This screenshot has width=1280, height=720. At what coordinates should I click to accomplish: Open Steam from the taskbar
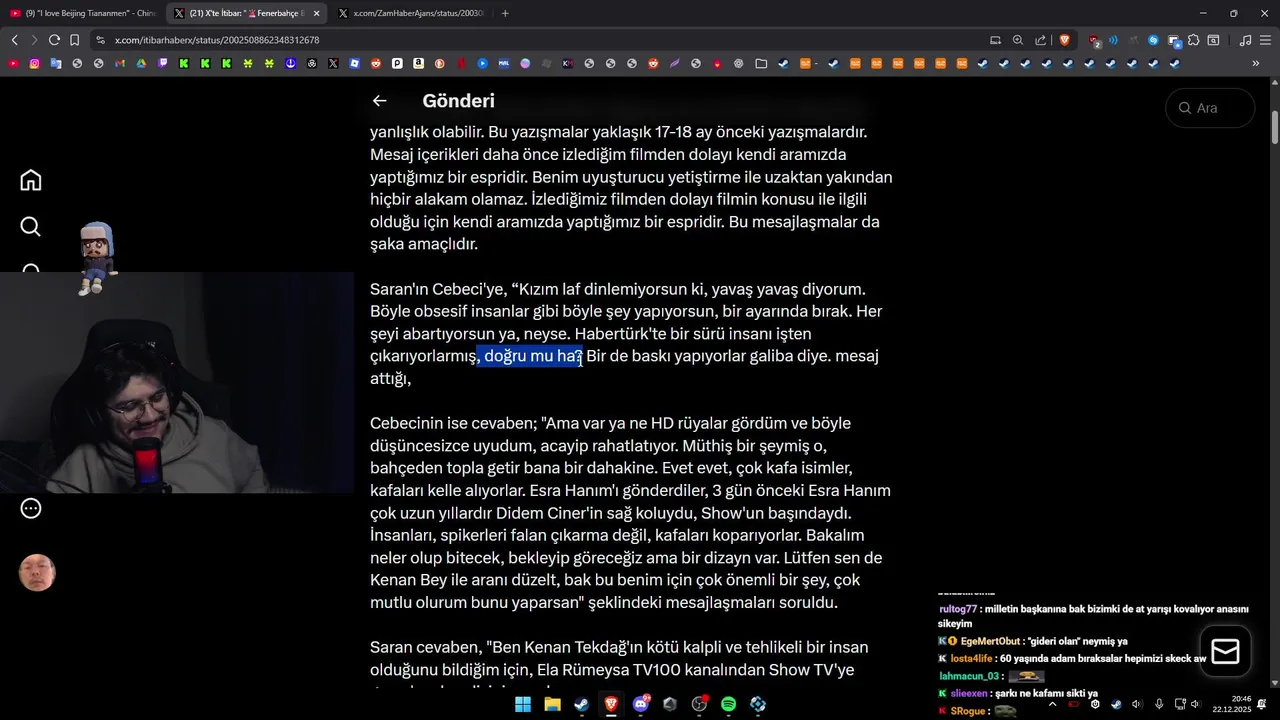tap(581, 704)
